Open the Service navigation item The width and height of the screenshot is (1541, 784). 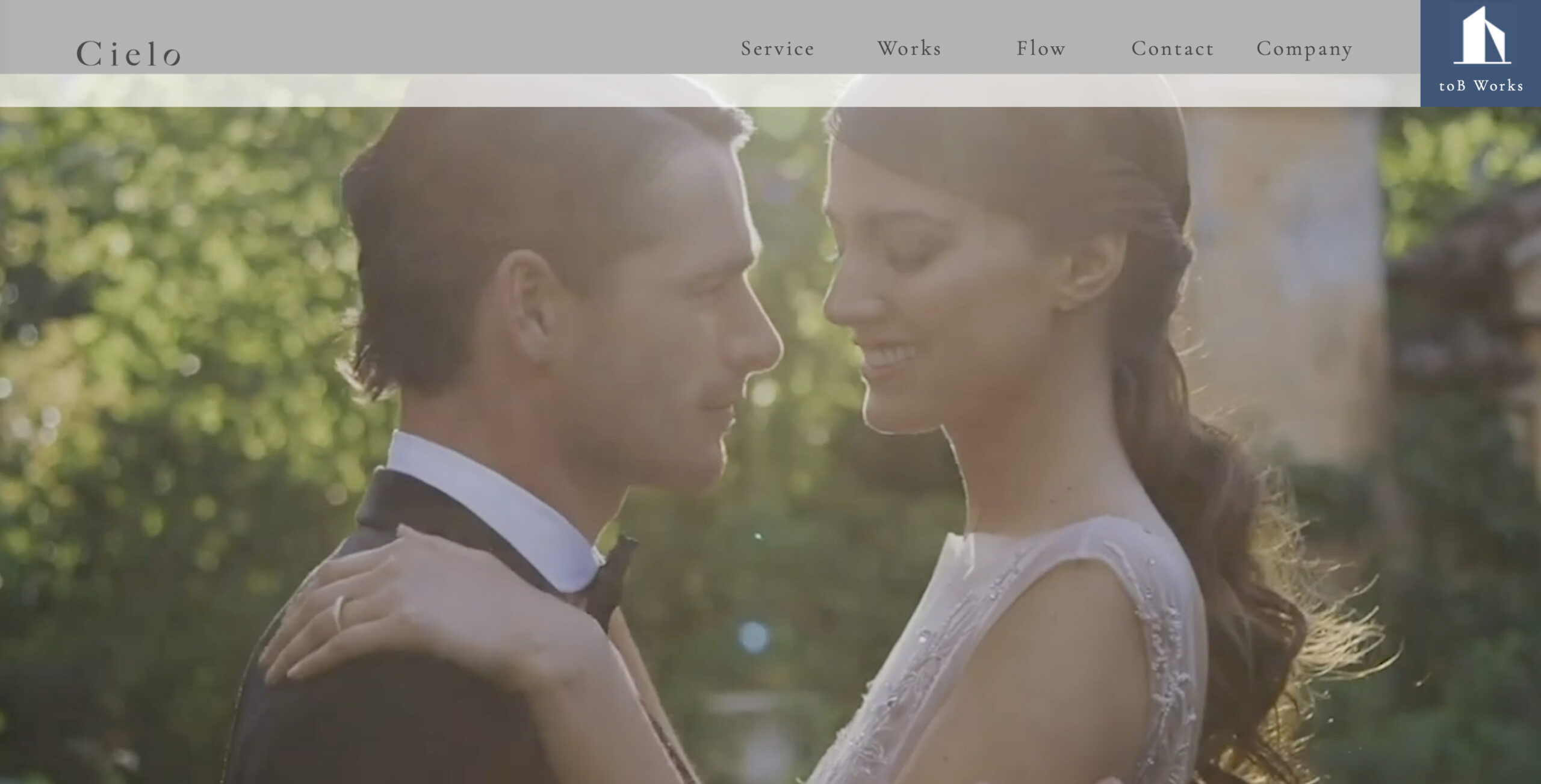pyautogui.click(x=777, y=49)
